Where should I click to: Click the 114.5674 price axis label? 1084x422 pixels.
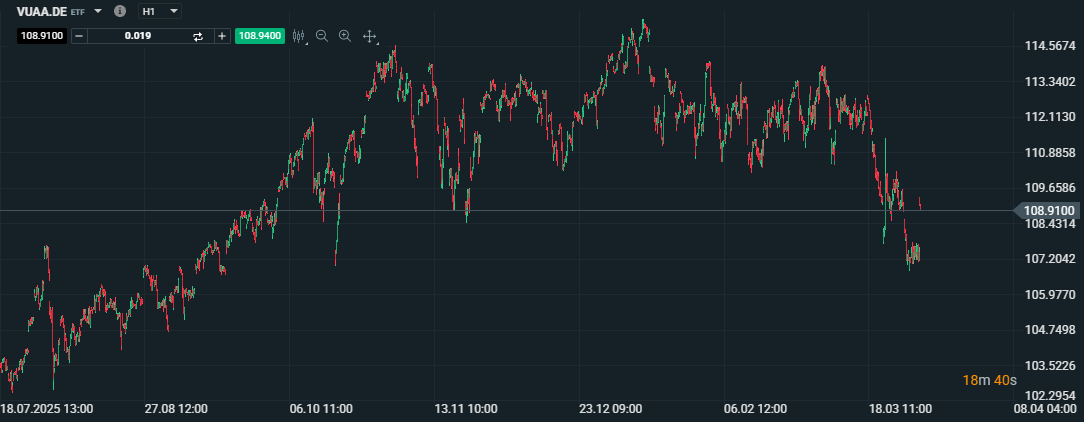coord(1049,46)
